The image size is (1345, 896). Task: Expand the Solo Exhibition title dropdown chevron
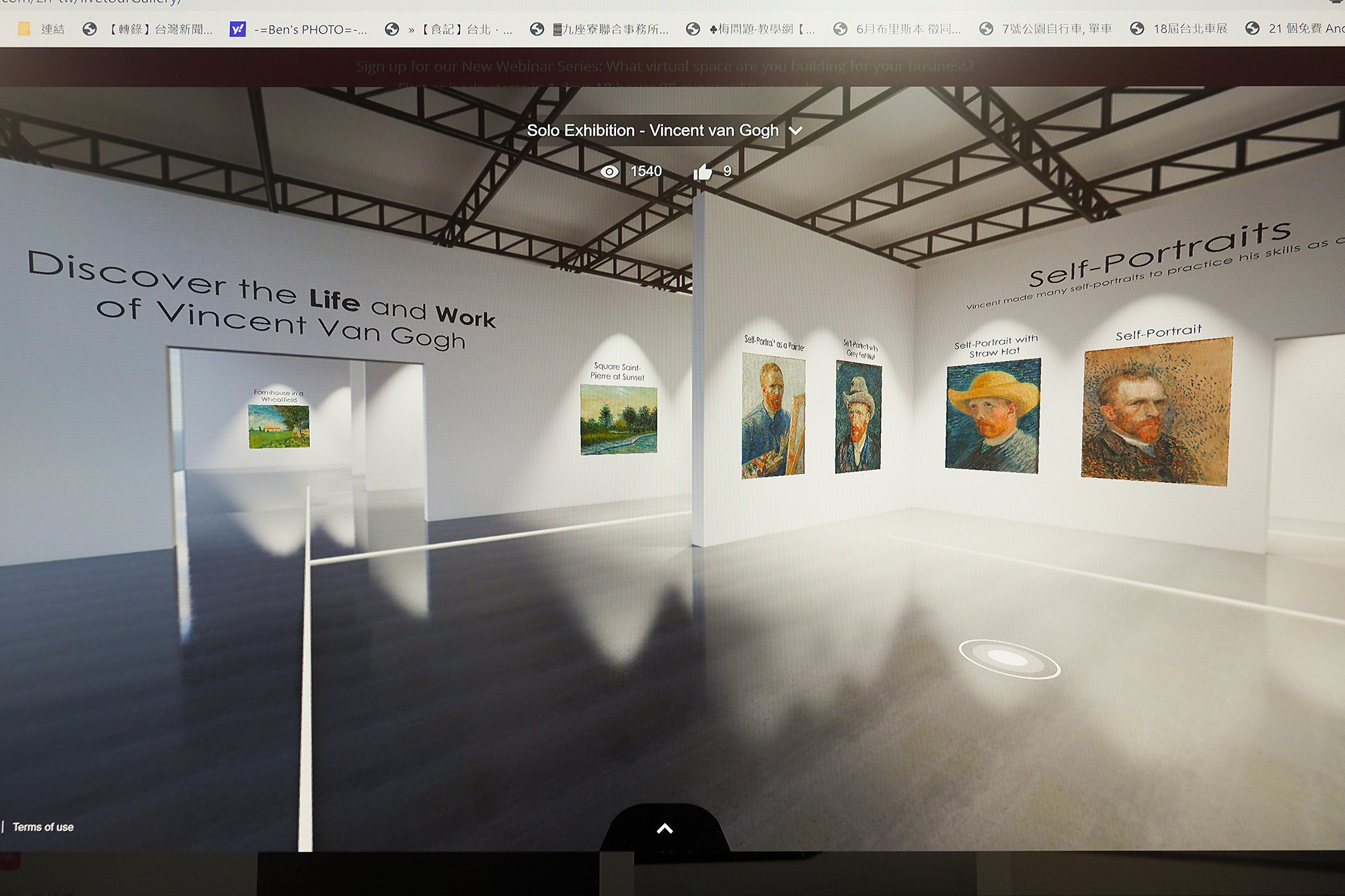(x=796, y=131)
